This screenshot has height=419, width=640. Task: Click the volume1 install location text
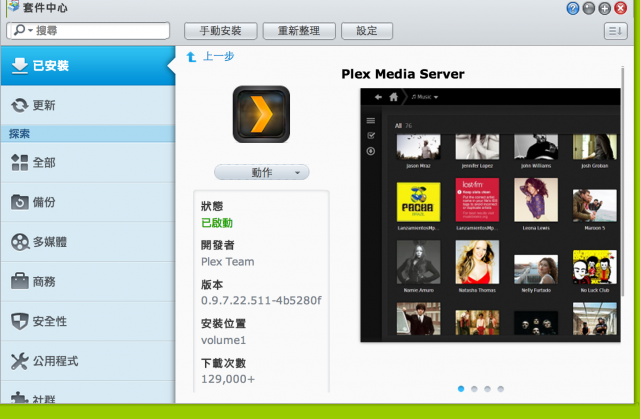pyautogui.click(x=223, y=340)
